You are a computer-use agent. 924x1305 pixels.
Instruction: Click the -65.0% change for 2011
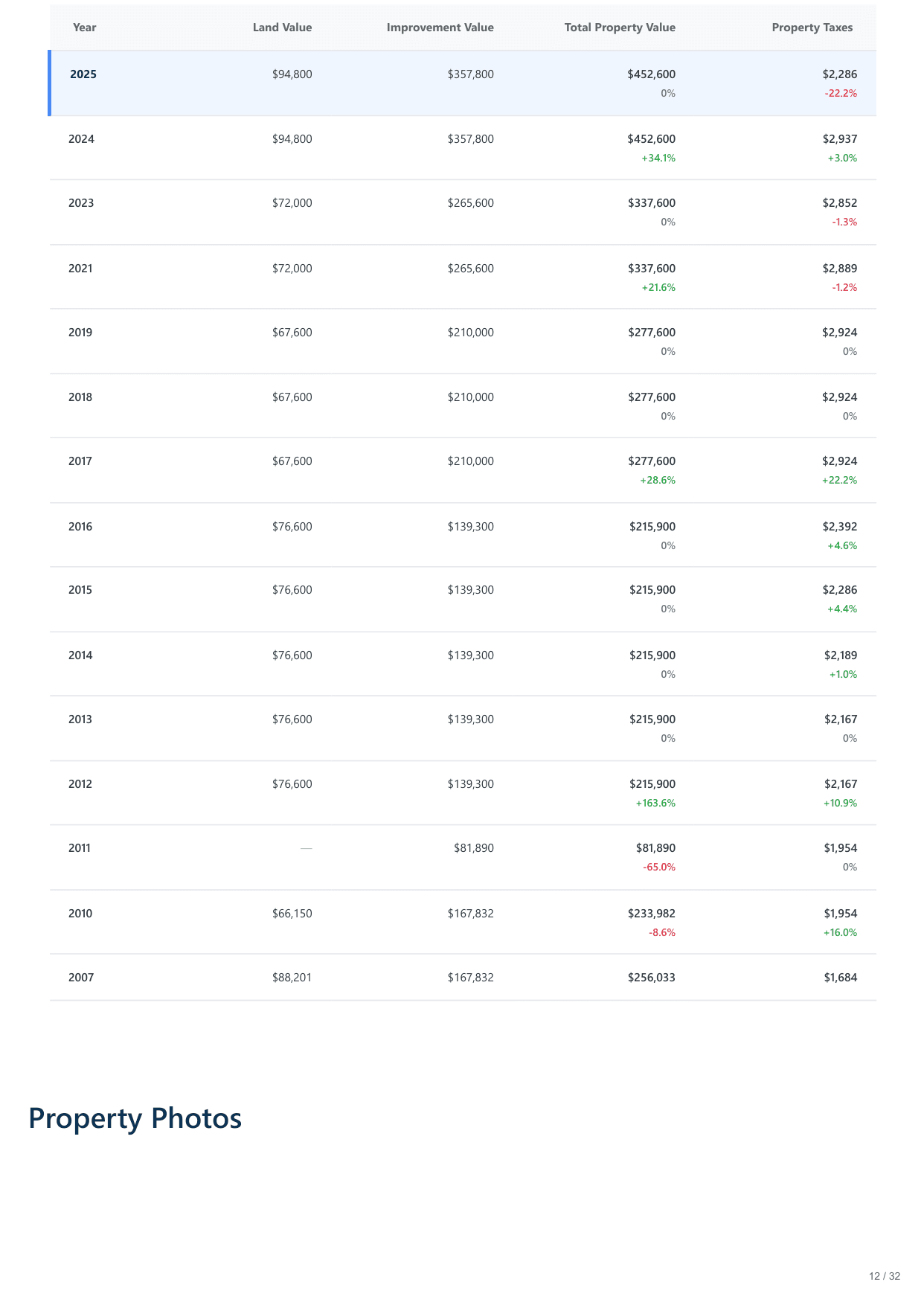coord(659,868)
